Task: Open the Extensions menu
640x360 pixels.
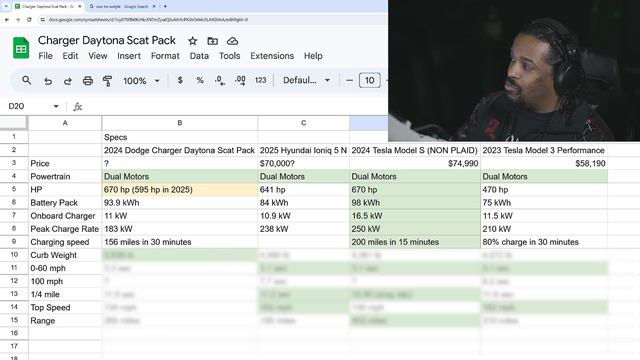Action: coord(272,56)
